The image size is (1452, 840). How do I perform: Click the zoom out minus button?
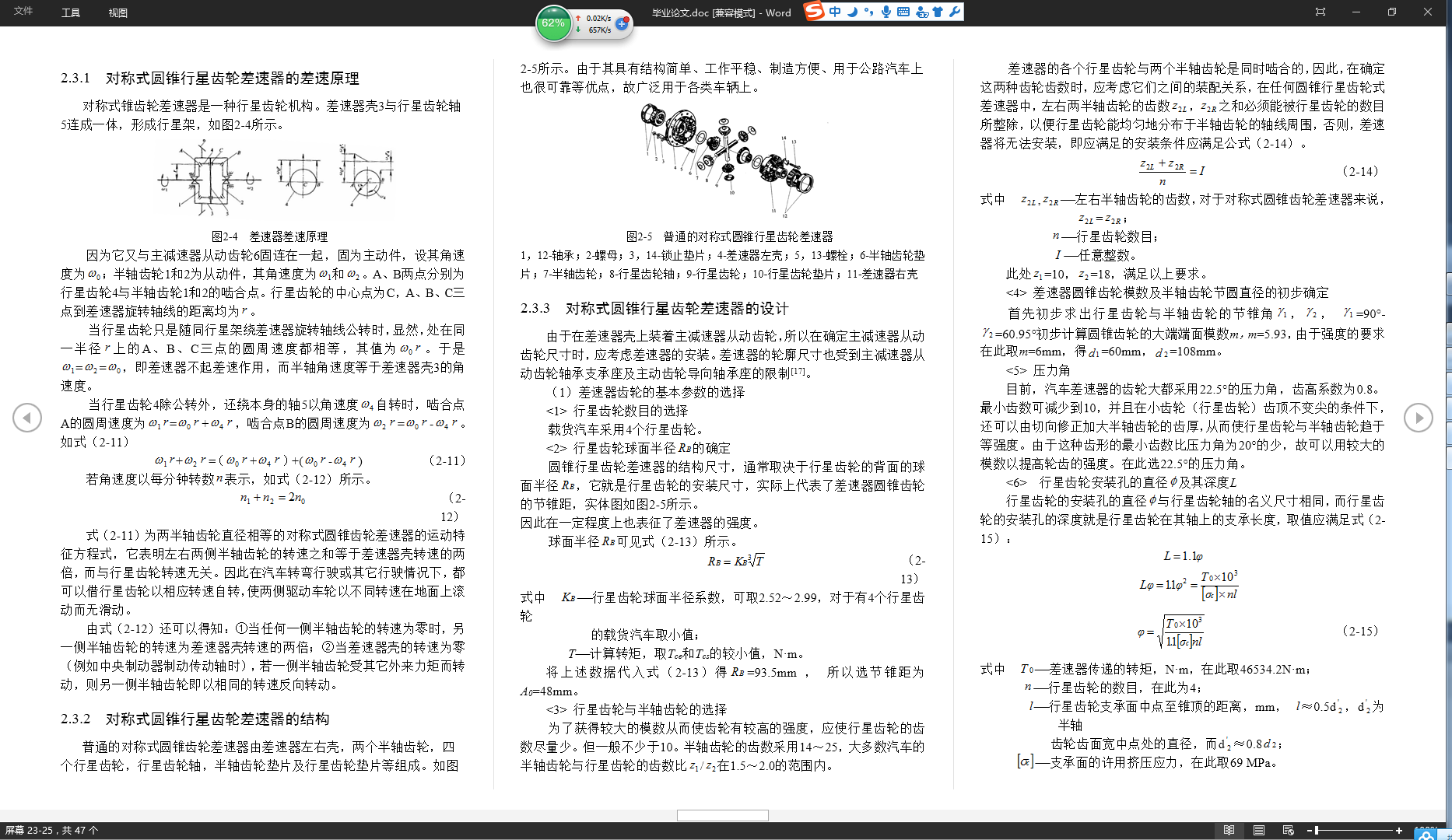[x=1310, y=830]
